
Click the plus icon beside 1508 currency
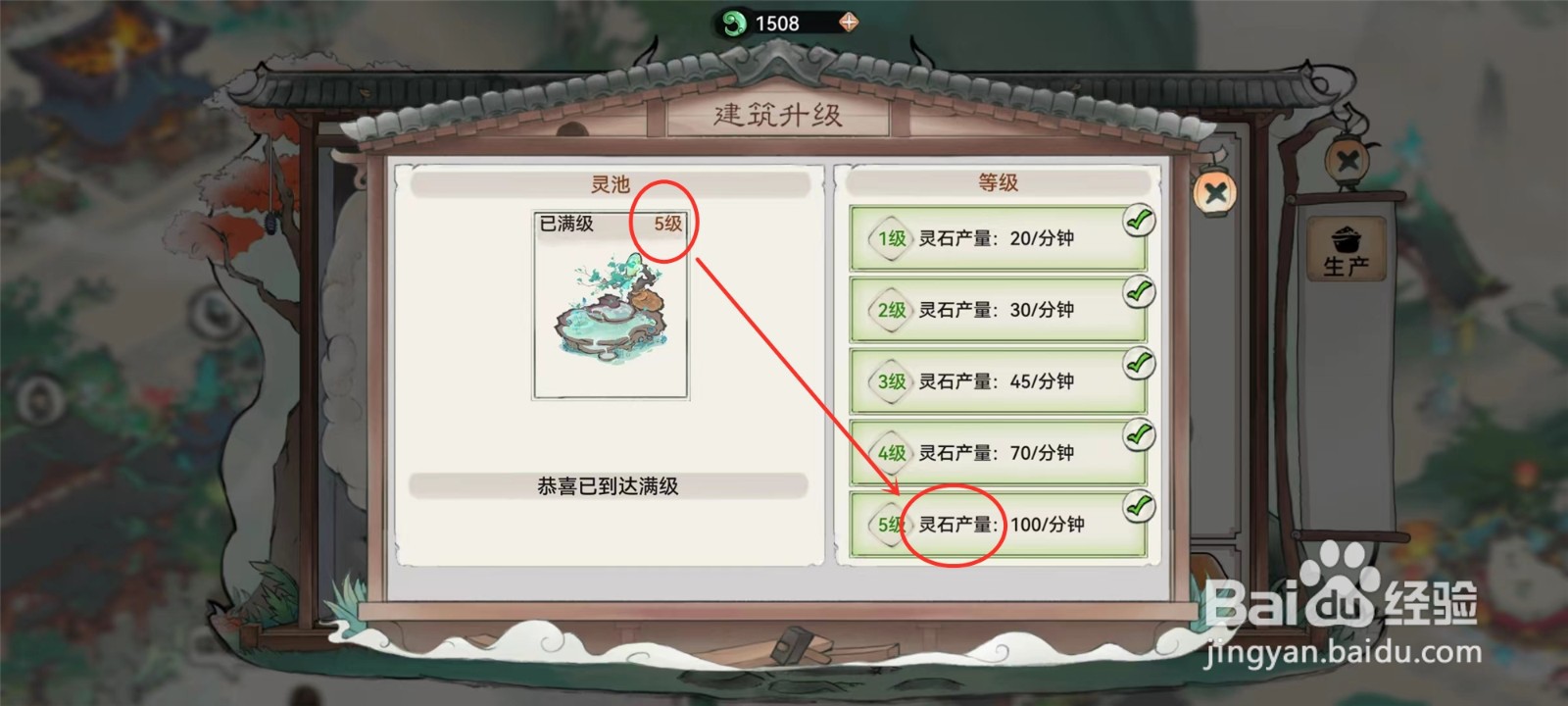click(x=849, y=23)
